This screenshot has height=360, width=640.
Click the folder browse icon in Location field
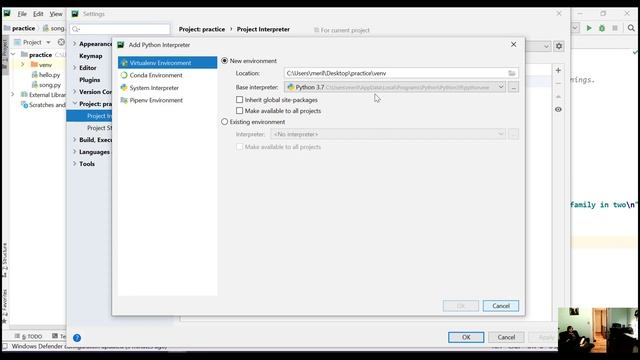pos(512,73)
